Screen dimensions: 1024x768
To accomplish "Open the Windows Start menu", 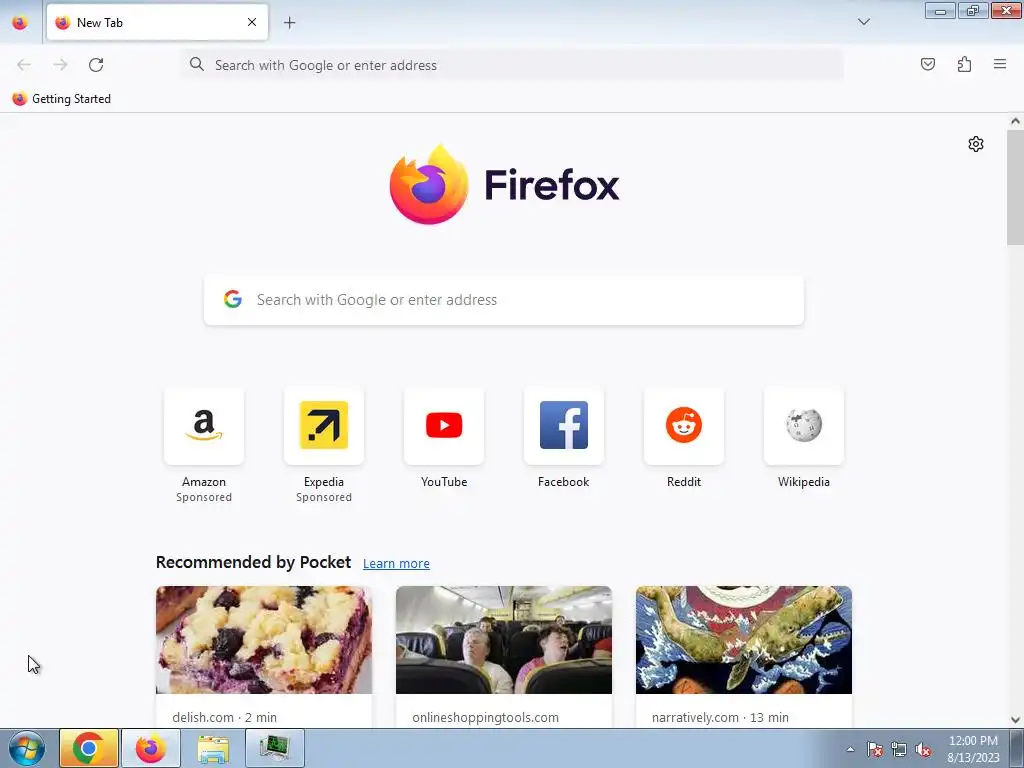I will pyautogui.click(x=27, y=748).
